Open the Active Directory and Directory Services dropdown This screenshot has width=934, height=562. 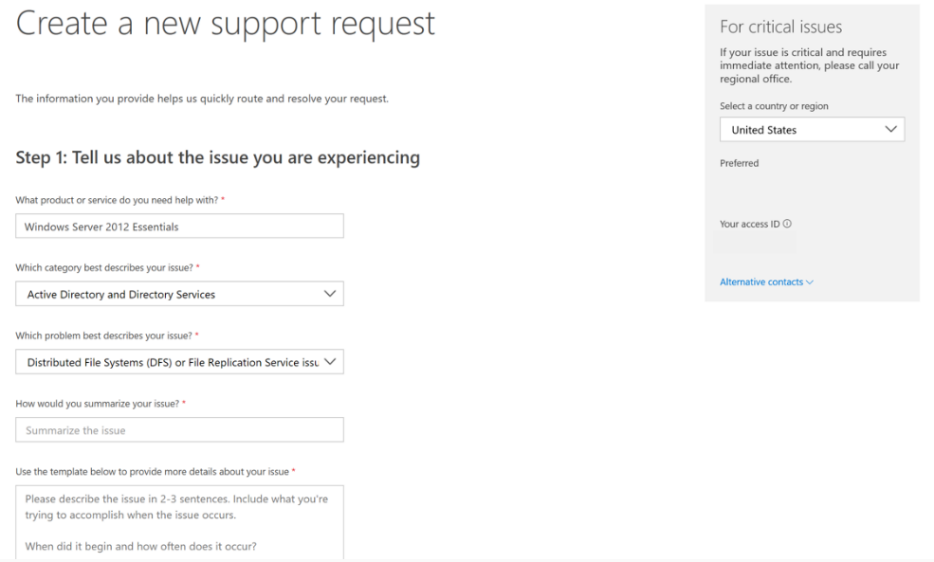[x=180, y=294]
